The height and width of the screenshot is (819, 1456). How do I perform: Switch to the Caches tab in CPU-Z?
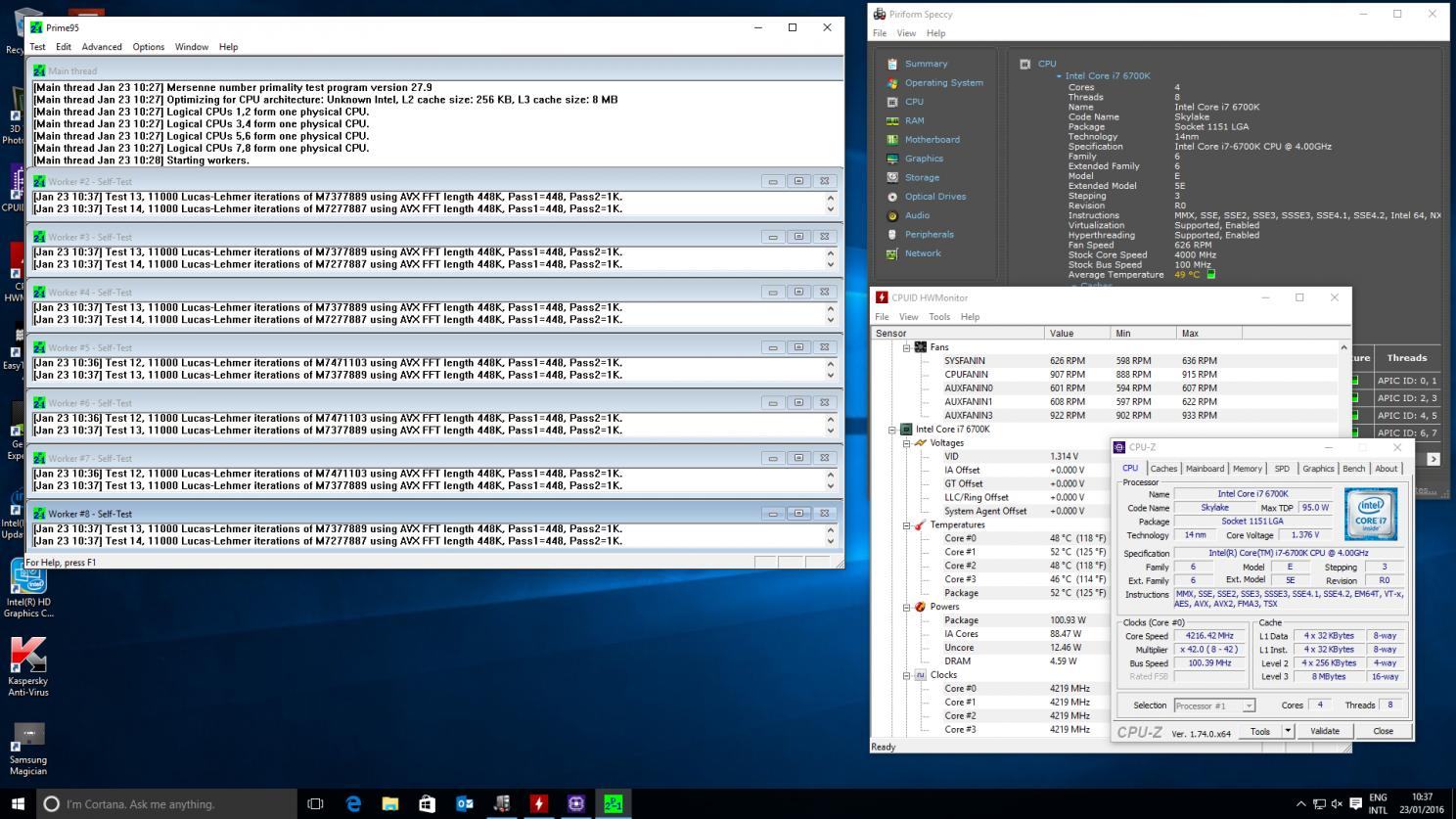[x=1163, y=469]
